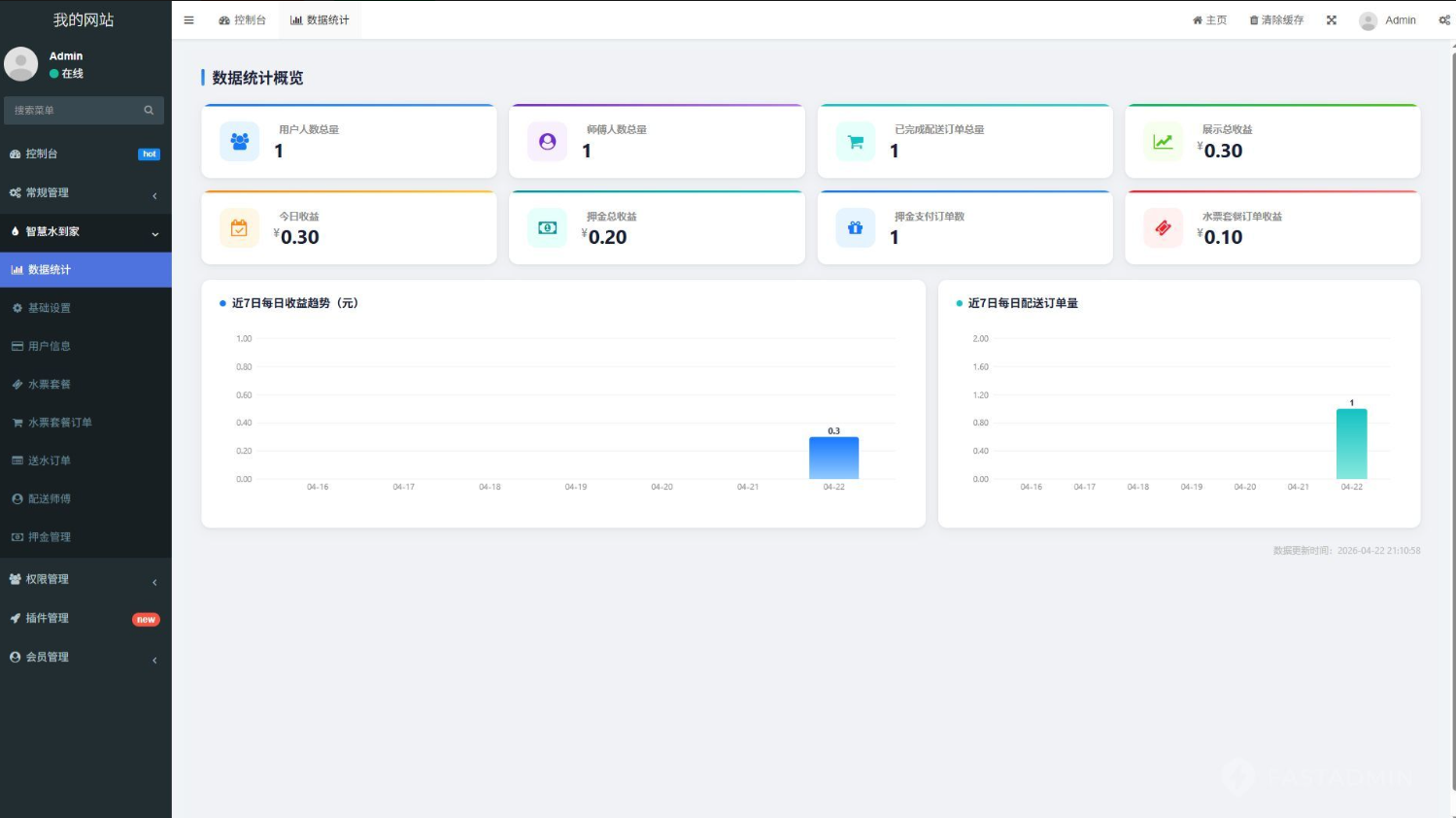Open 水票套餐订单 in the sidebar
This screenshot has width=1456, height=818.
tap(85, 422)
